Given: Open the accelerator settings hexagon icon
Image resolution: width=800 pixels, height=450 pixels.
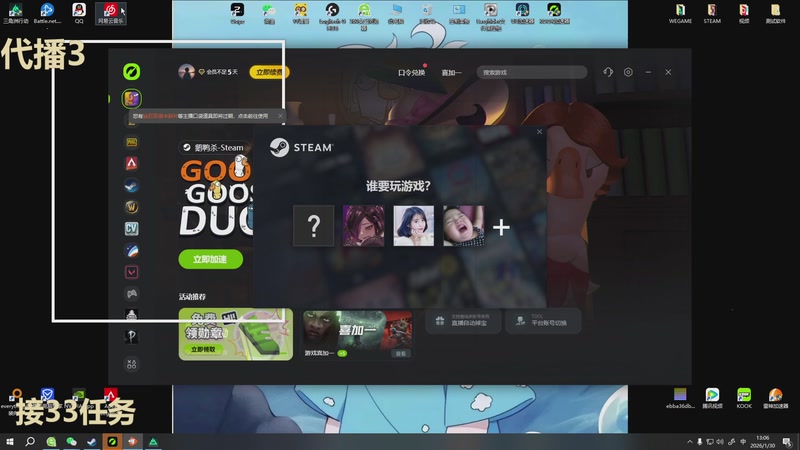Looking at the screenshot, I should [628, 72].
